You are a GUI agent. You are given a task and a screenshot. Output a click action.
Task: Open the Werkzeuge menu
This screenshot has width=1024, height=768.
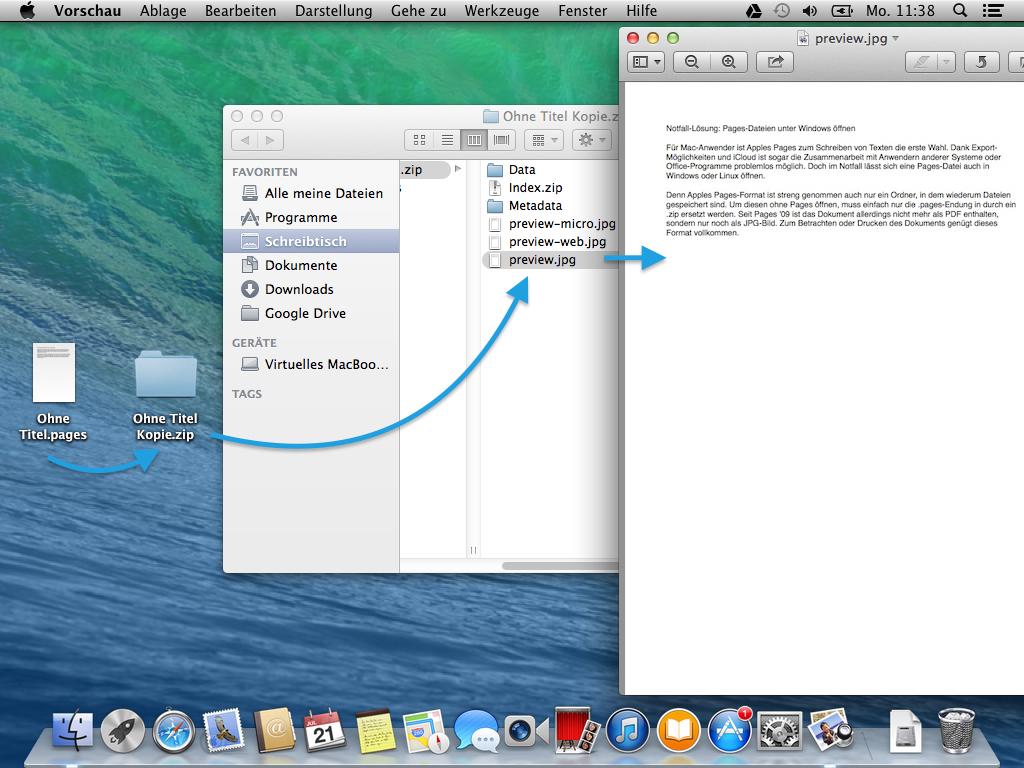click(x=502, y=10)
